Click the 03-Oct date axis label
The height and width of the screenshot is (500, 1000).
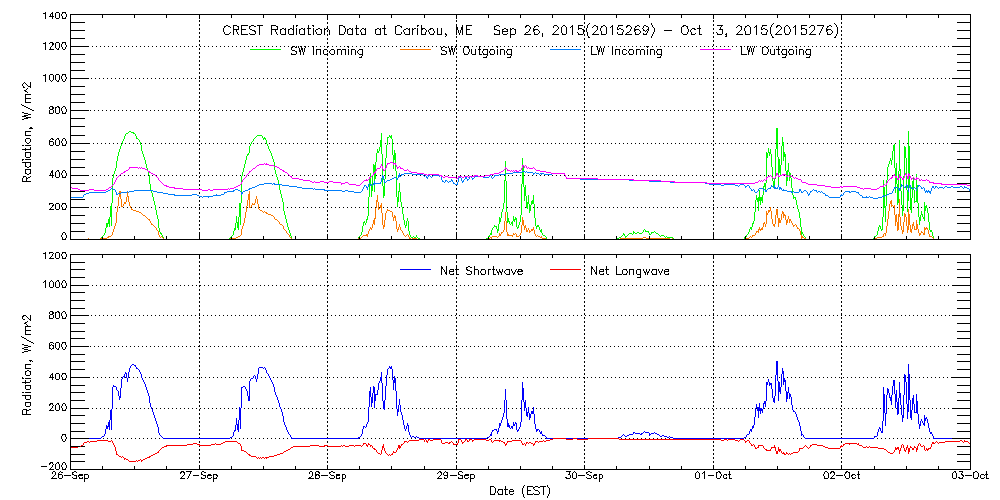(966, 476)
